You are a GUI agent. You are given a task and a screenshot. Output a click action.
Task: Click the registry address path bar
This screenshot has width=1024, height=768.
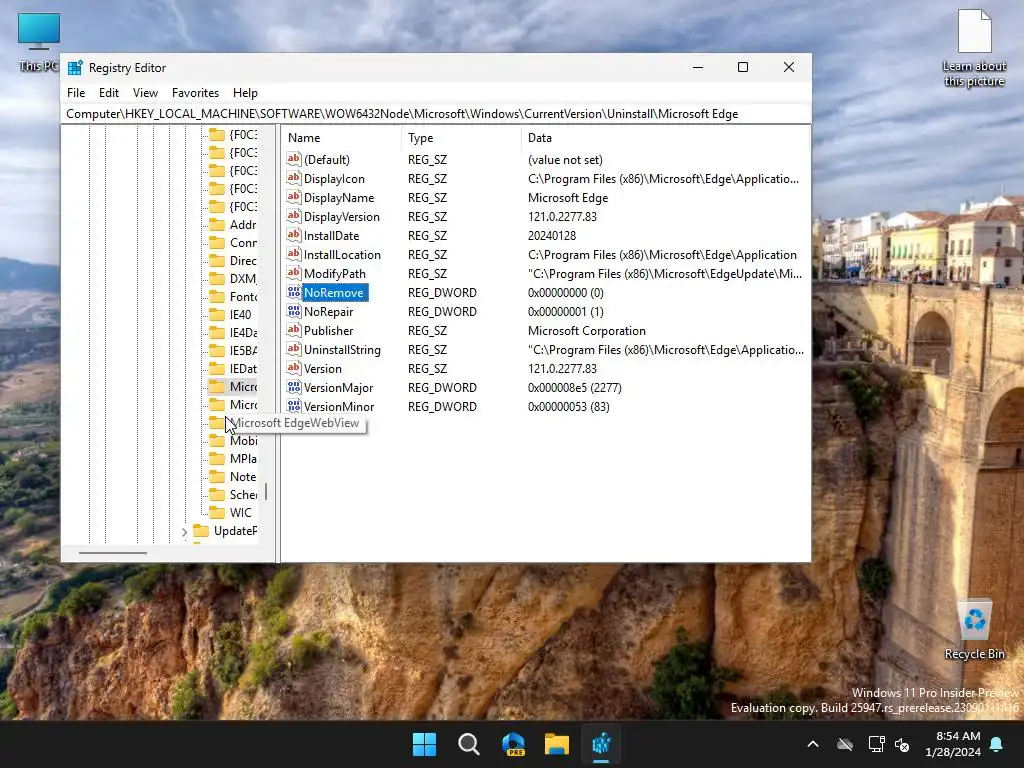[x=436, y=114]
